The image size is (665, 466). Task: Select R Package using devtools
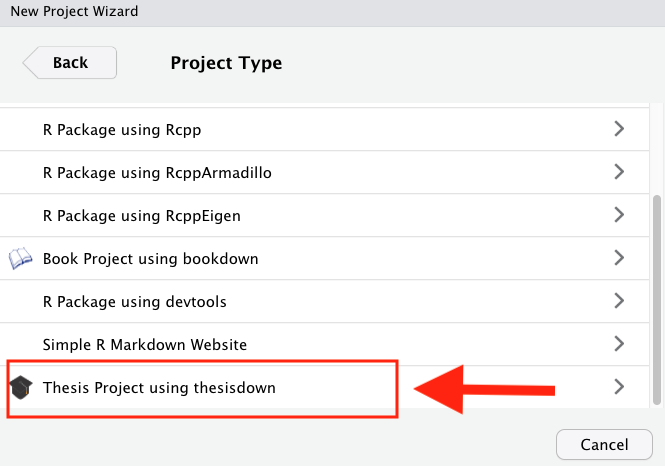click(x=324, y=301)
